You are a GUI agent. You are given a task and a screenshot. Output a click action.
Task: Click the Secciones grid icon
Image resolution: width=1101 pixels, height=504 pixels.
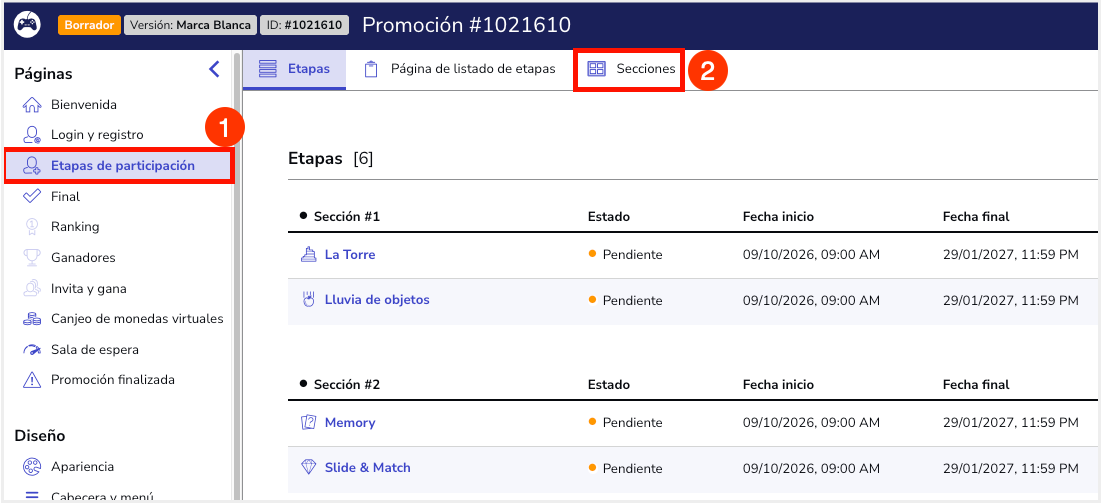pyautogui.click(x=596, y=69)
